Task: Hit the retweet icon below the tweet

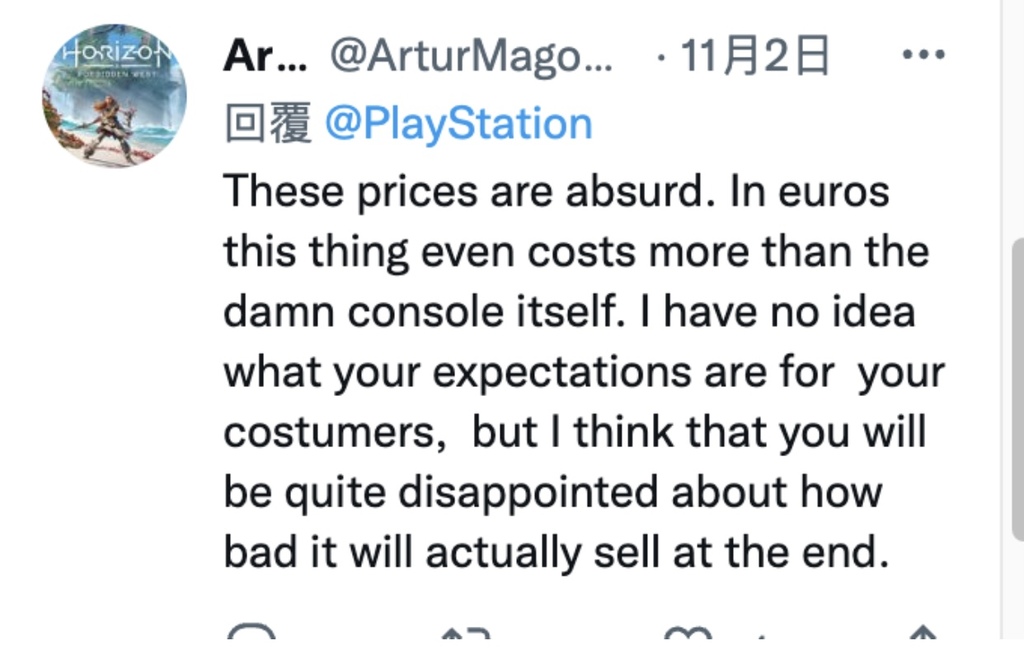Action: click(x=466, y=635)
